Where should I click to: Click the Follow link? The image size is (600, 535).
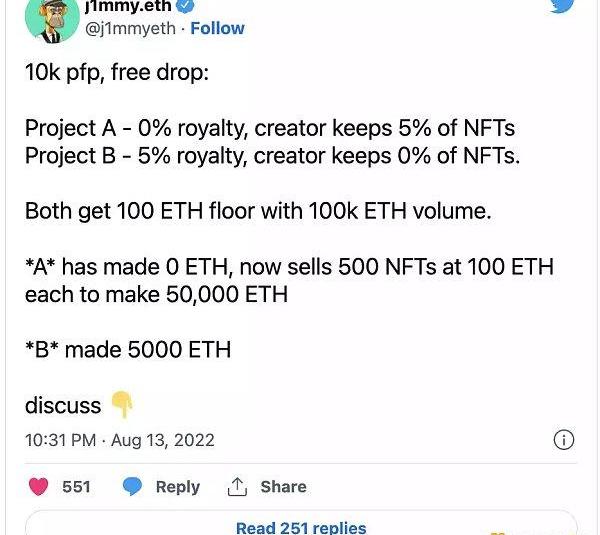(217, 28)
